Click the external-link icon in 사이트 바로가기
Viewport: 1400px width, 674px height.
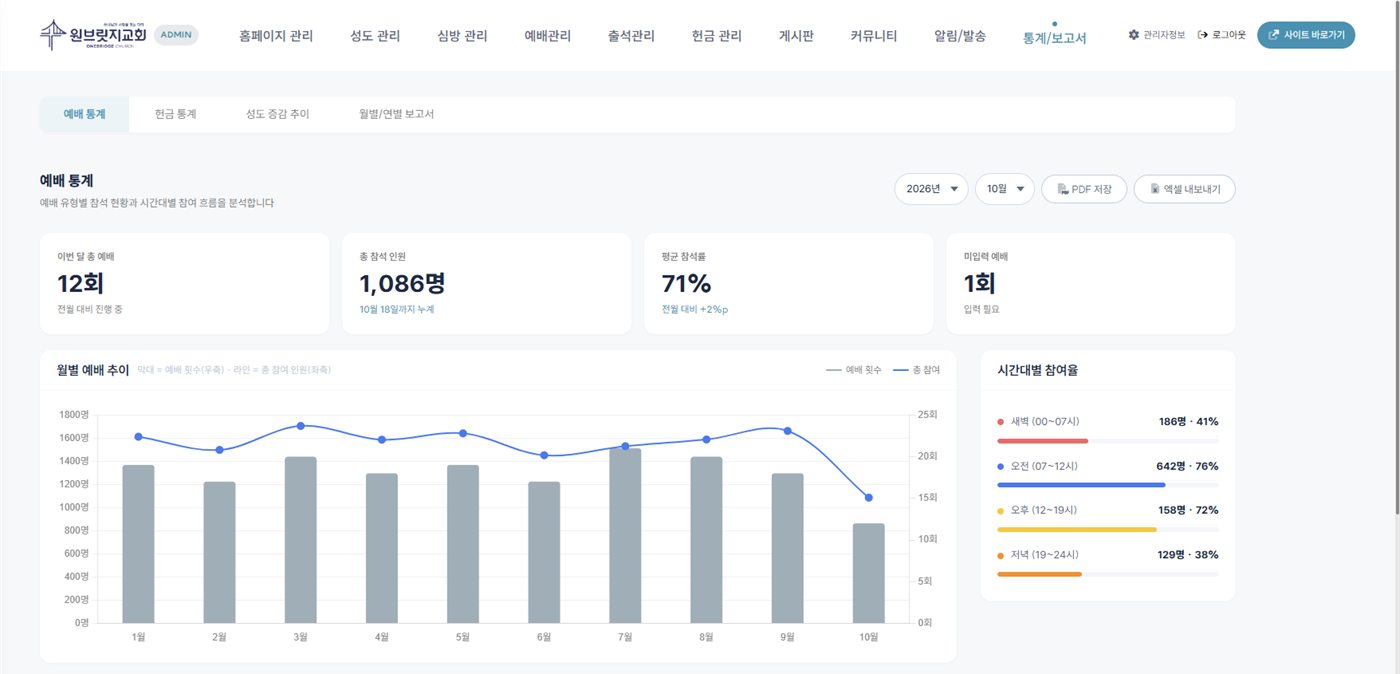1273,35
